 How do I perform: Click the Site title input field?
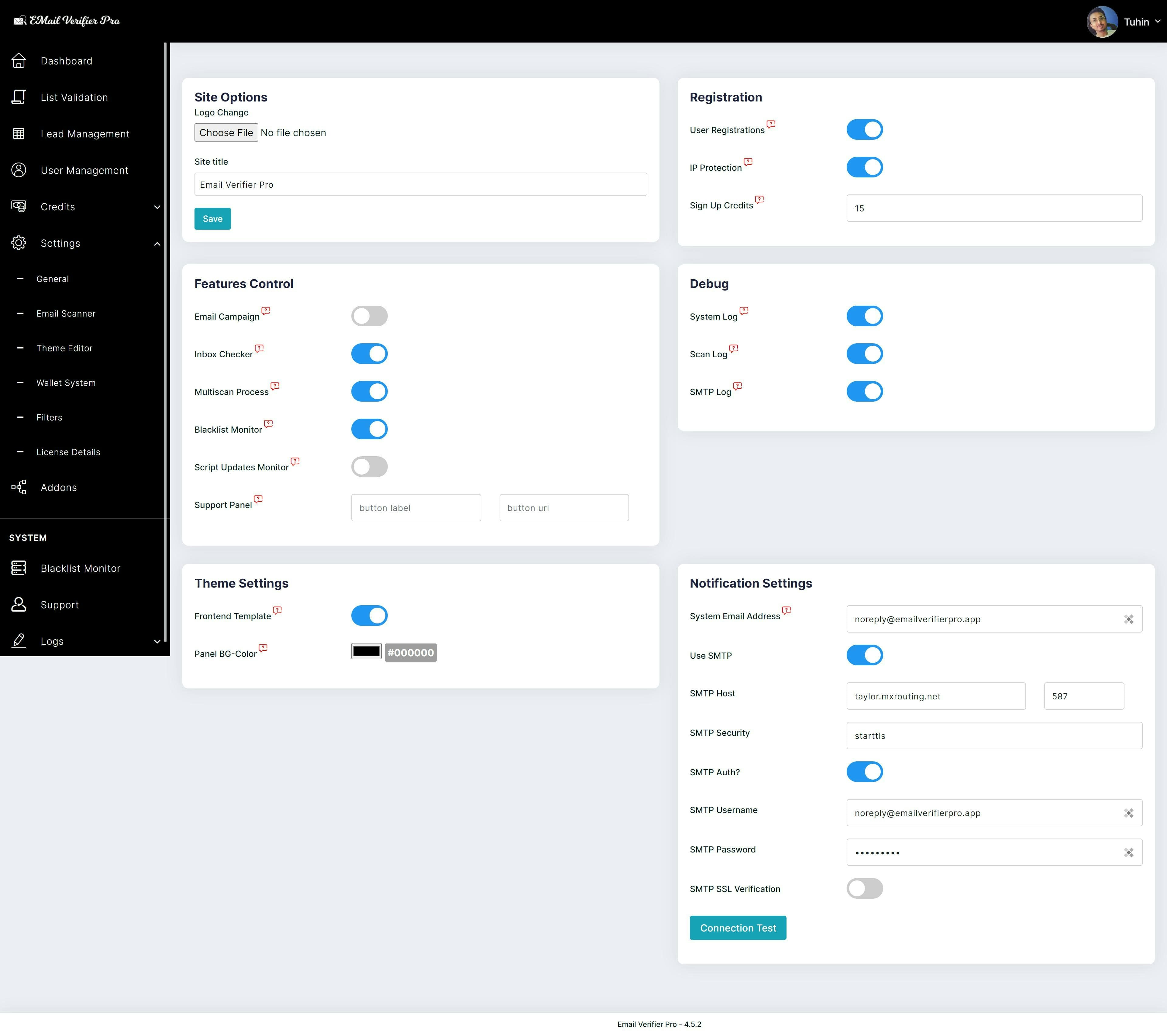coord(420,184)
